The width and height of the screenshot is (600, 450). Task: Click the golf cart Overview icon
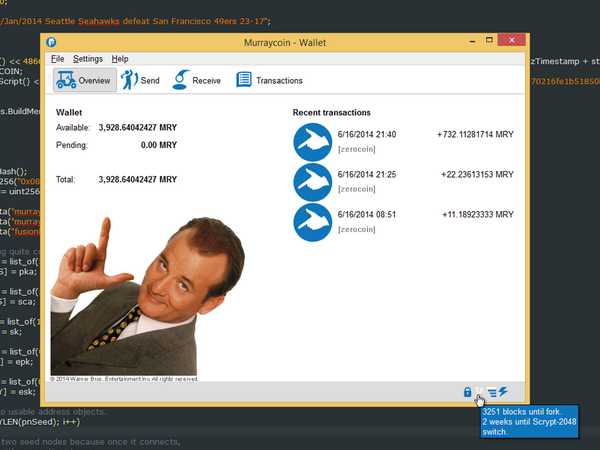[66, 80]
